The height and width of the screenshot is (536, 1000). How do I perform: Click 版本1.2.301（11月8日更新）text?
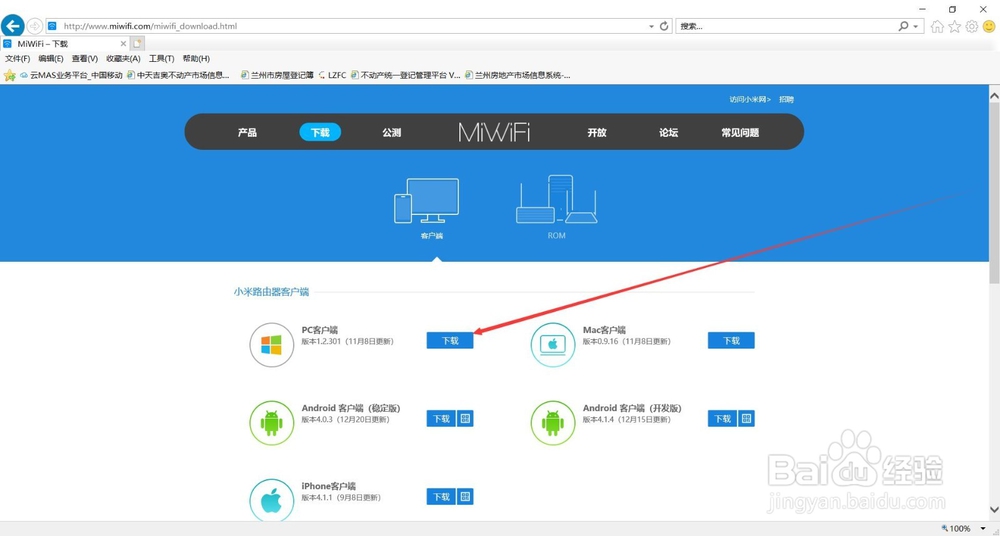[x=347, y=342]
